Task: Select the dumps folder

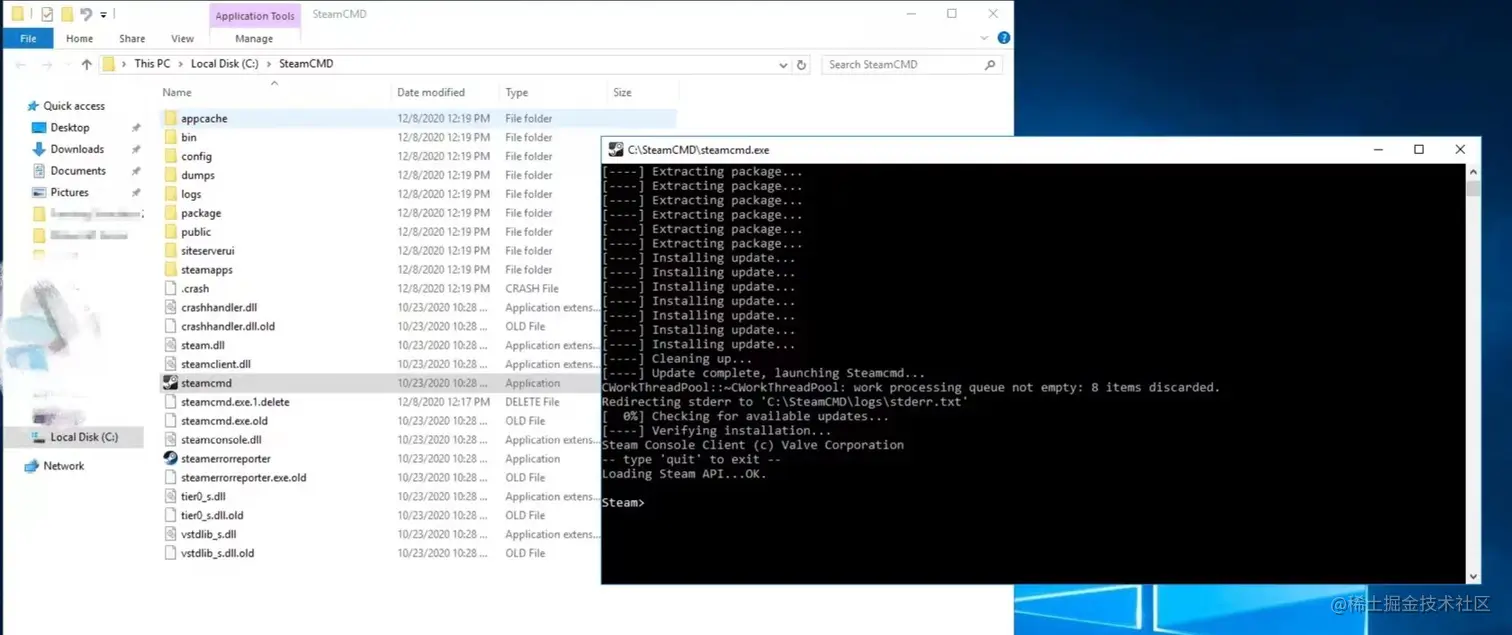Action: [198, 175]
